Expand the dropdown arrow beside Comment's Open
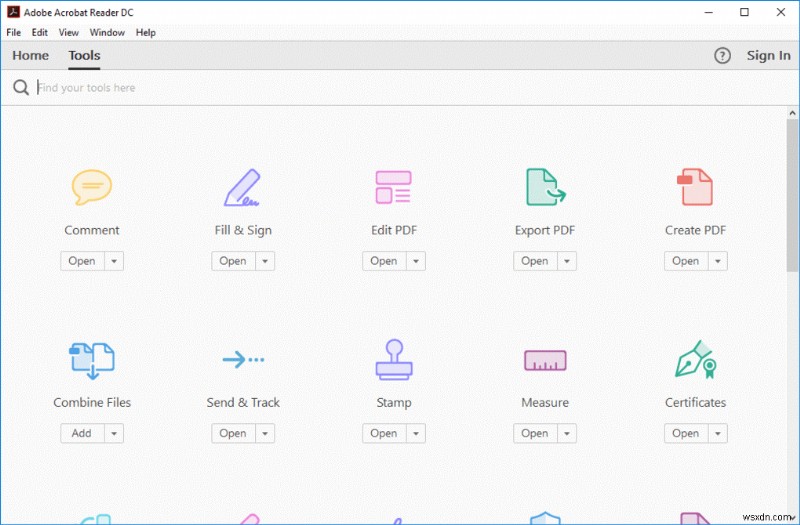Image resolution: width=800 pixels, height=525 pixels. coord(113,261)
